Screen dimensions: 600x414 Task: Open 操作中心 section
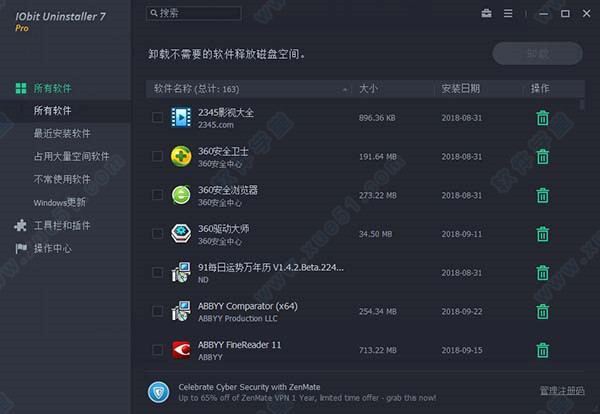[43, 248]
